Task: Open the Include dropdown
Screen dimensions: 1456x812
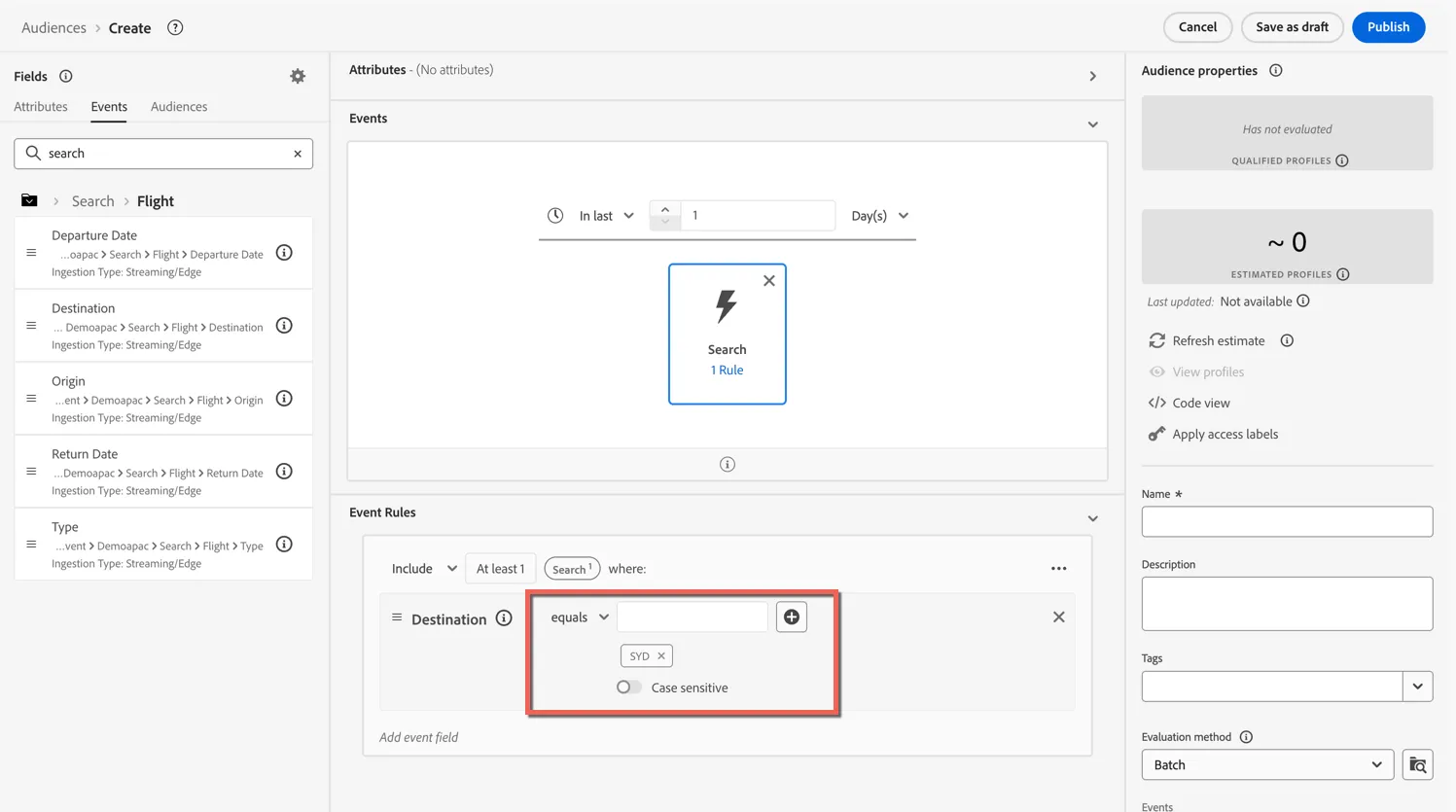Action: click(424, 569)
